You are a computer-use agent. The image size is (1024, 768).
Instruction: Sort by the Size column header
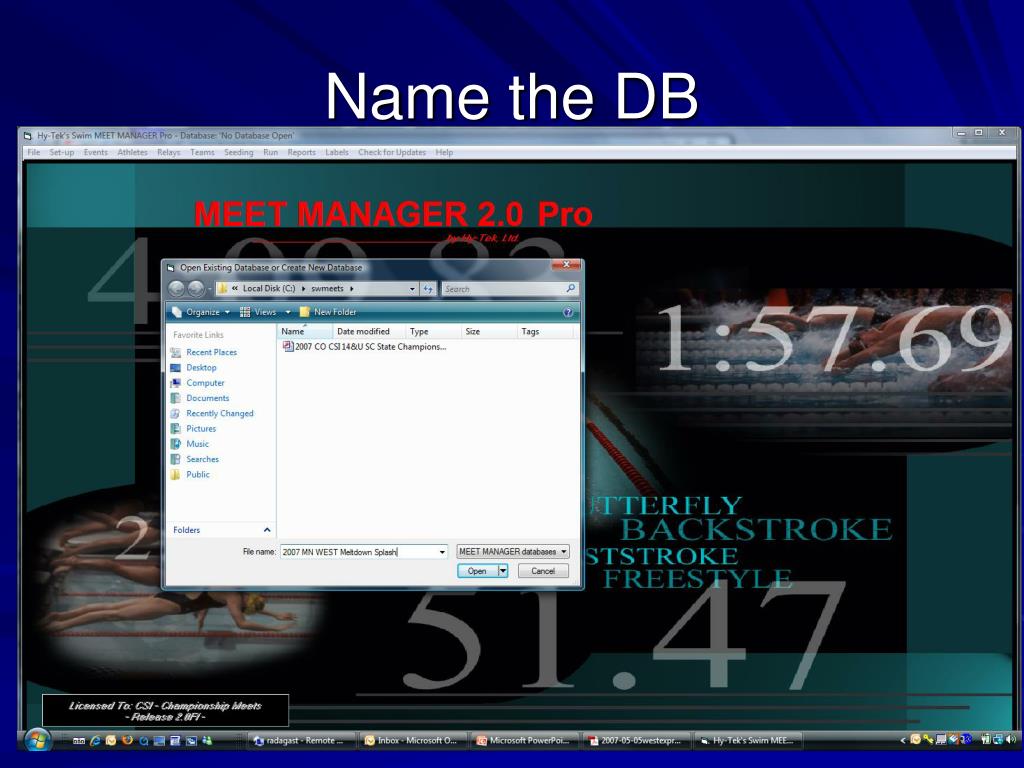[489, 331]
